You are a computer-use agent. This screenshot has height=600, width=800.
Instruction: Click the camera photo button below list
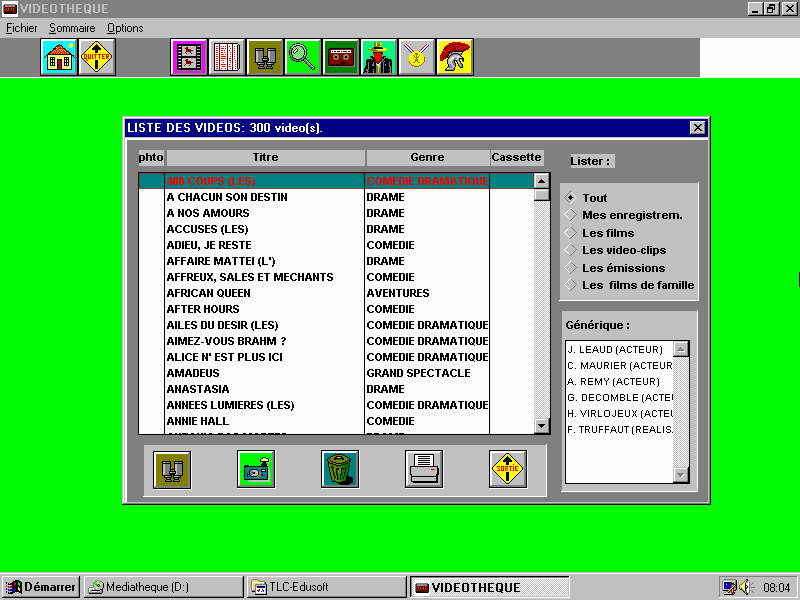[x=256, y=469]
